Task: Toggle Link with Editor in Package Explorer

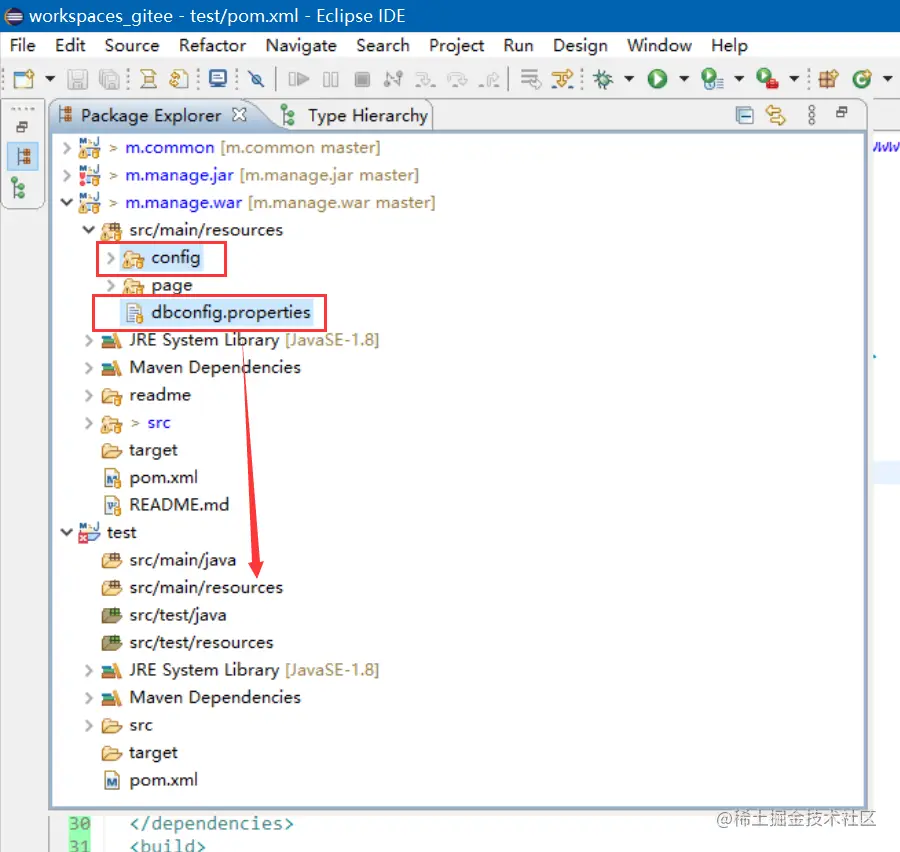Action: (776, 116)
